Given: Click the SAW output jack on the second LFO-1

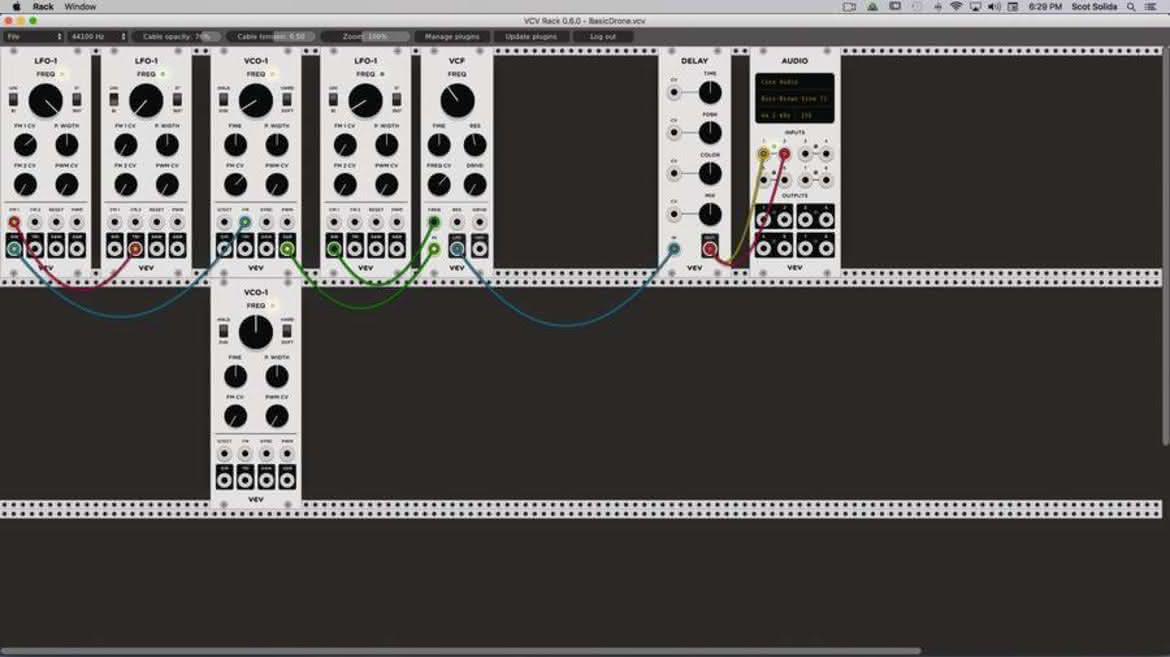Looking at the screenshot, I should click(x=156, y=249).
